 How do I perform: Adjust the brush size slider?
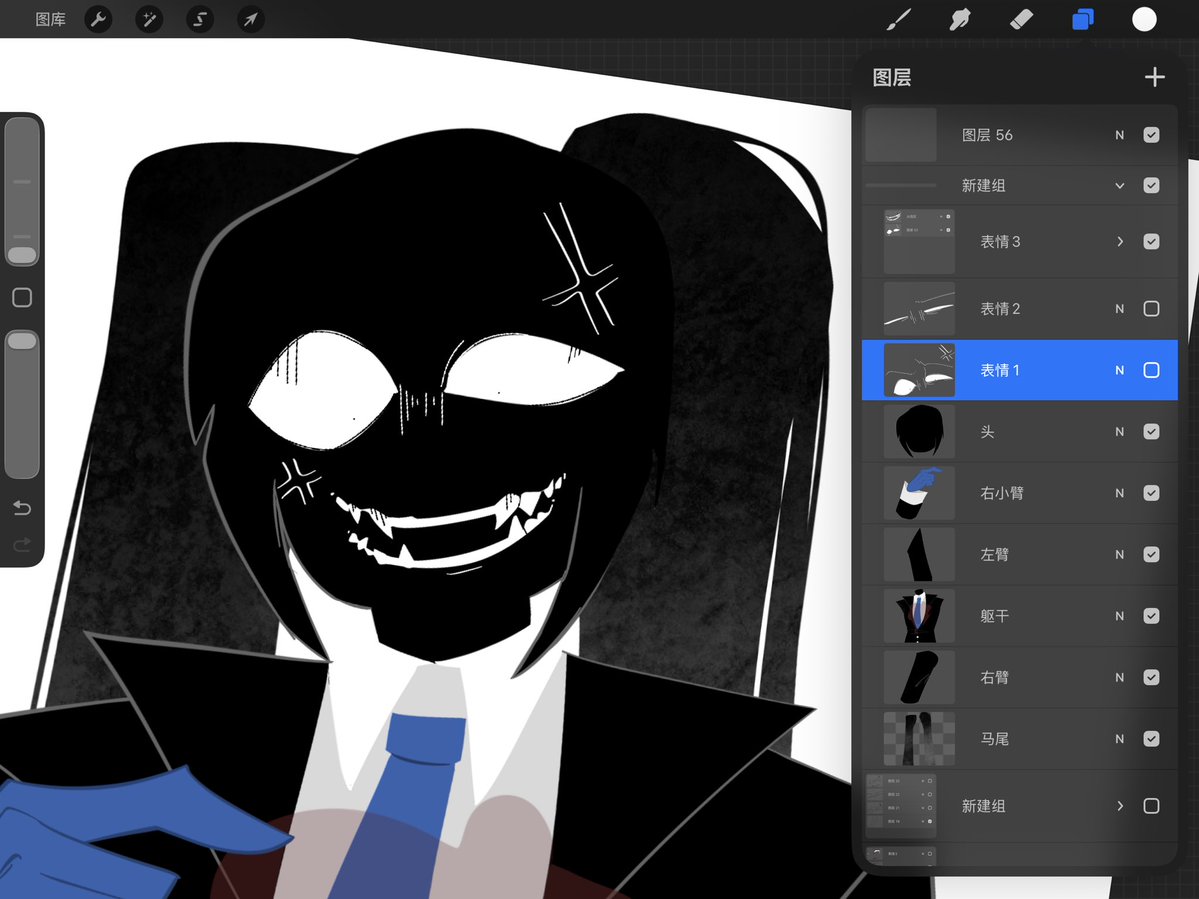point(22,191)
